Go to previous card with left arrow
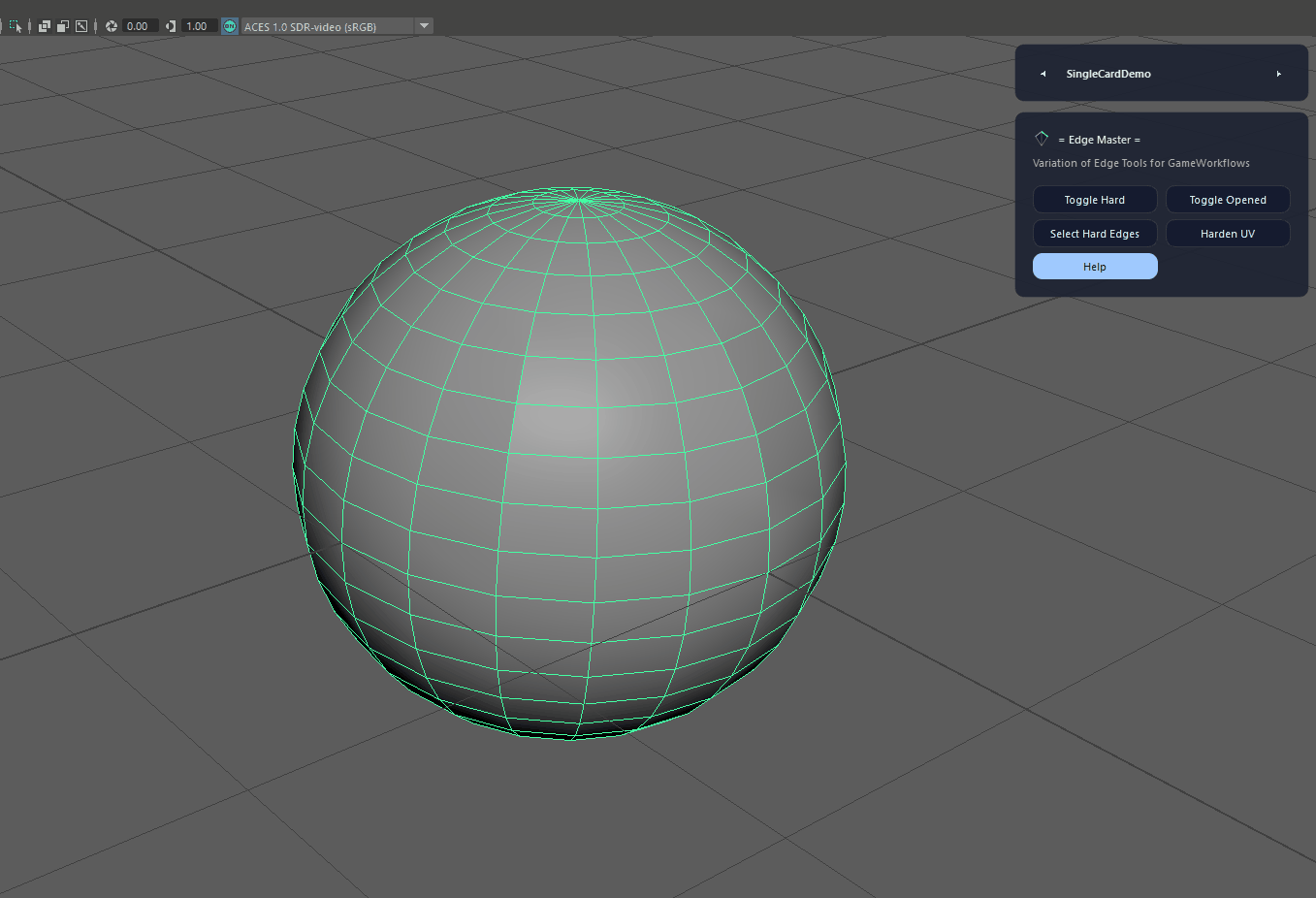The width and height of the screenshot is (1316, 898). 1043,74
